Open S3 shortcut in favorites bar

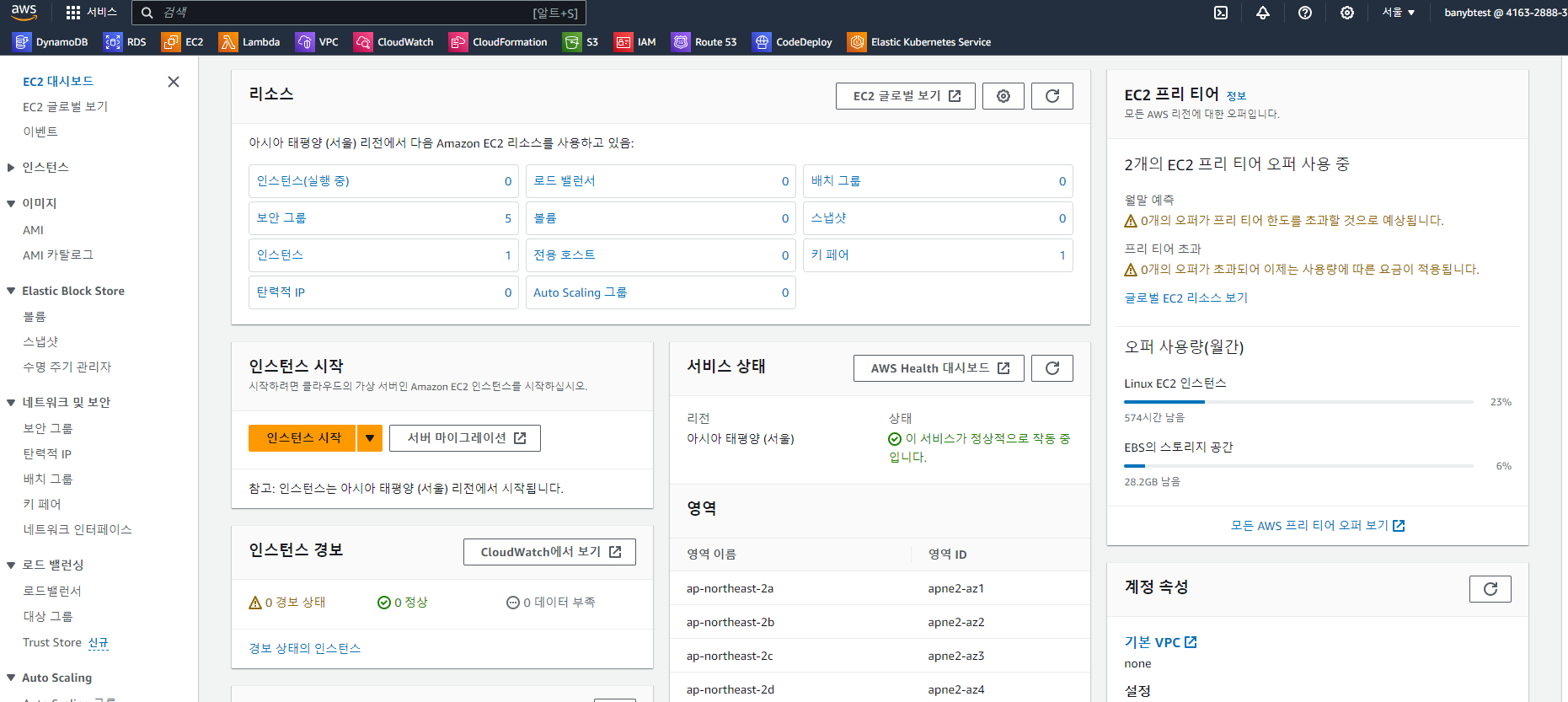[x=581, y=42]
